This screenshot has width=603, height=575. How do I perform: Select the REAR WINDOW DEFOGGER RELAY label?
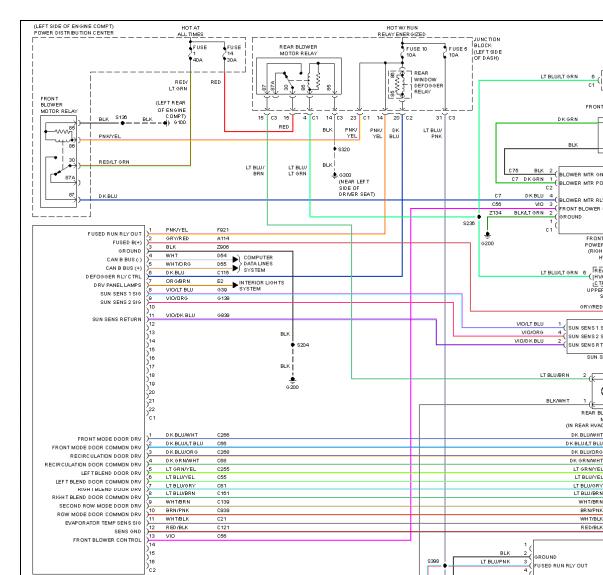click(x=428, y=82)
